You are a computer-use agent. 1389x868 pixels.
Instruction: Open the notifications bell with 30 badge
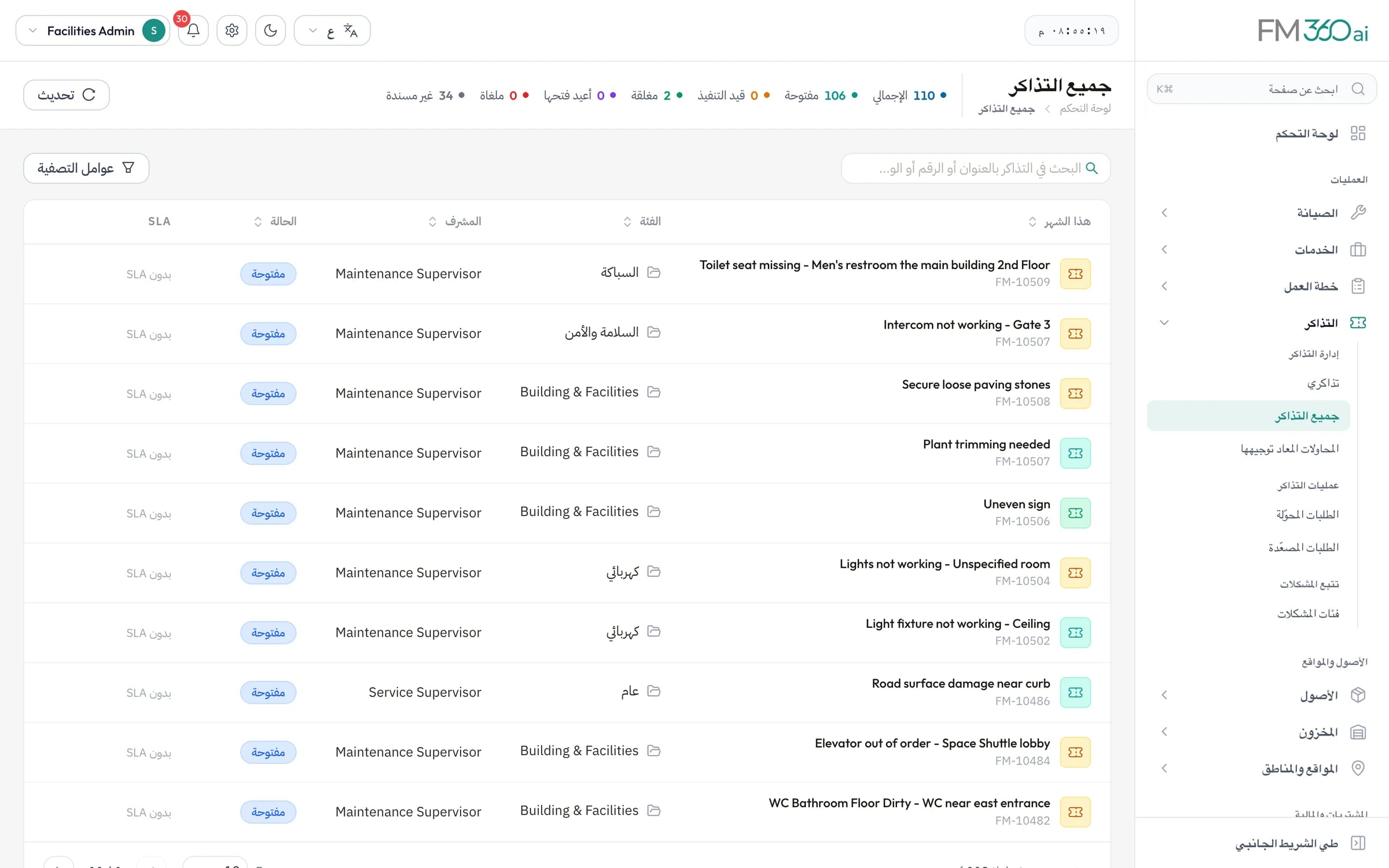(x=193, y=30)
